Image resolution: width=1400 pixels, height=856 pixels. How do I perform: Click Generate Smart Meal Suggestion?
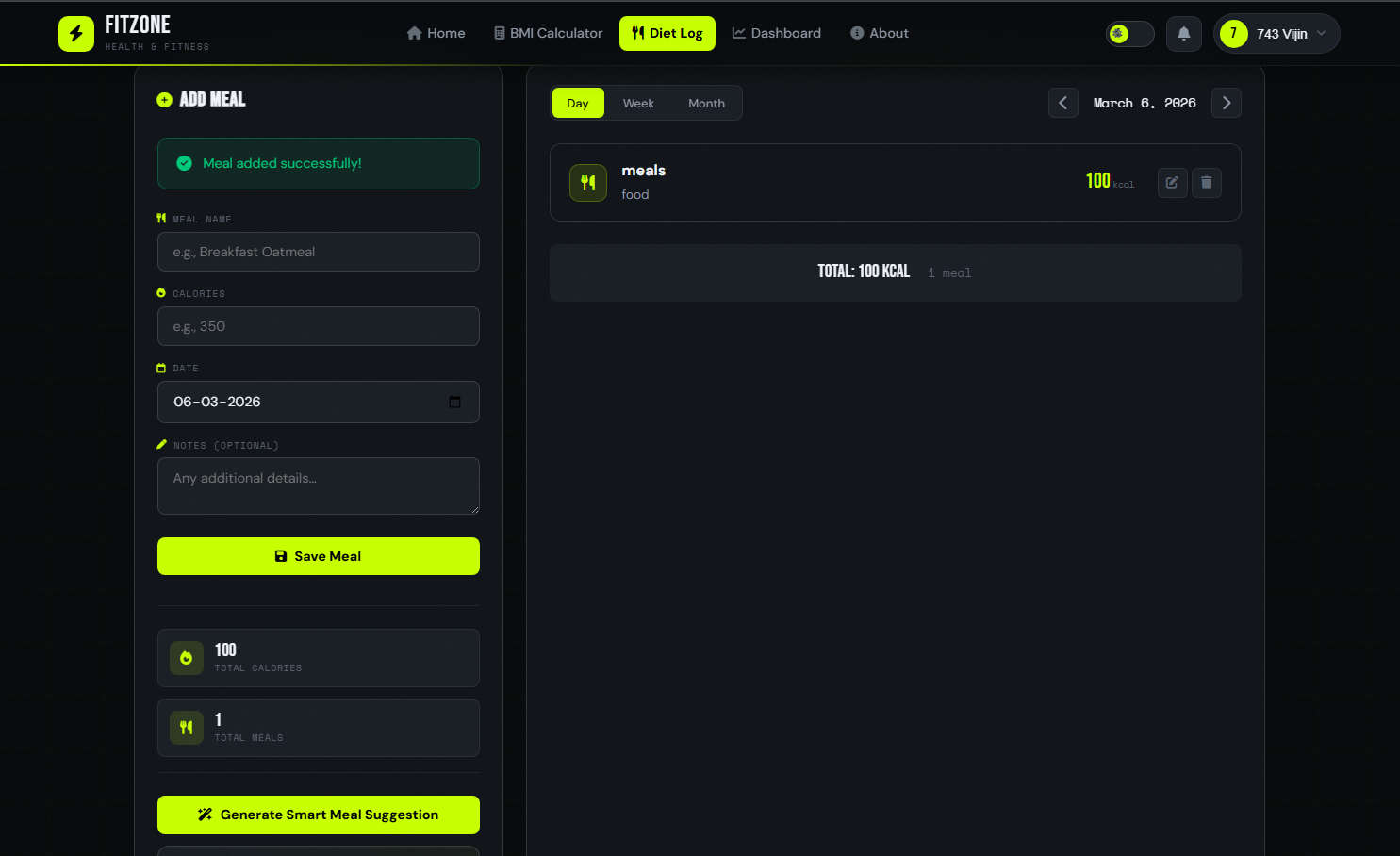pos(319,815)
